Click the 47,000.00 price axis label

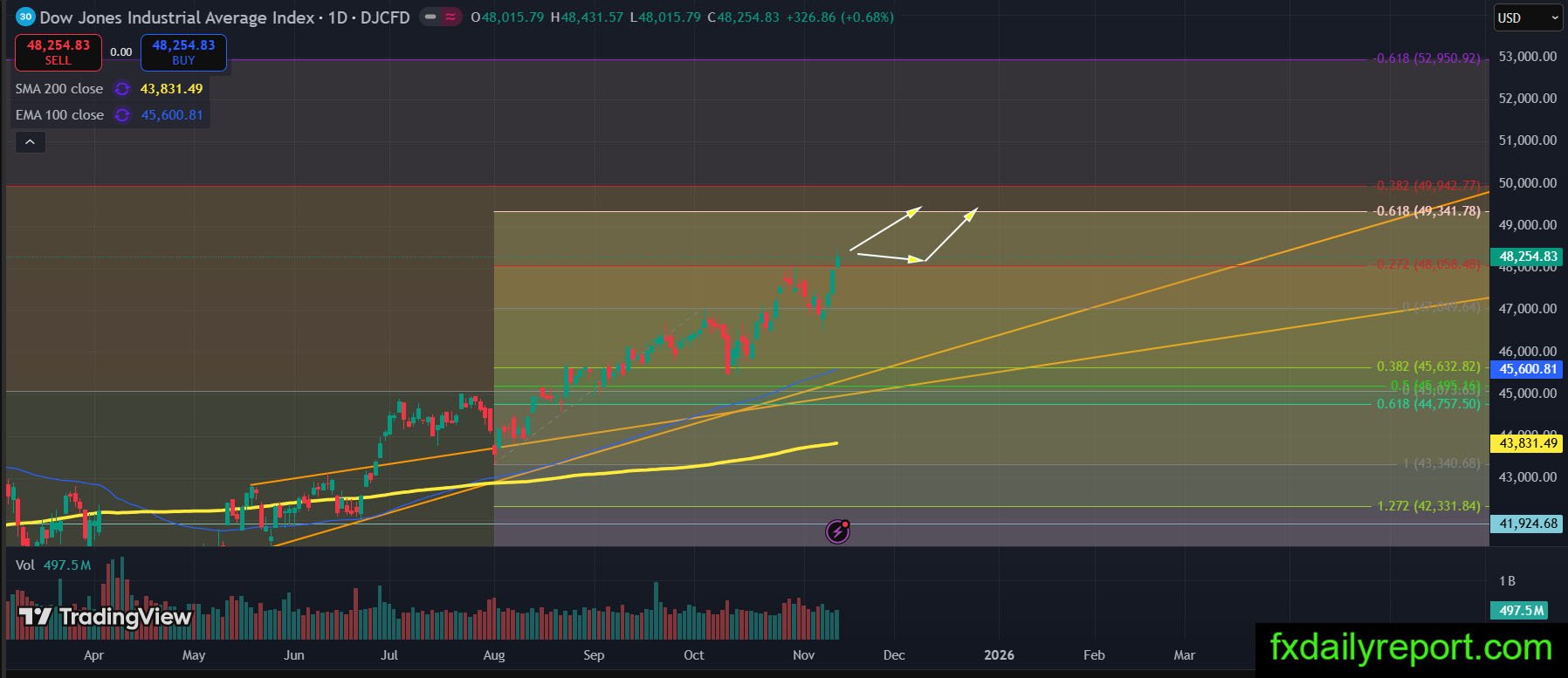(1528, 309)
